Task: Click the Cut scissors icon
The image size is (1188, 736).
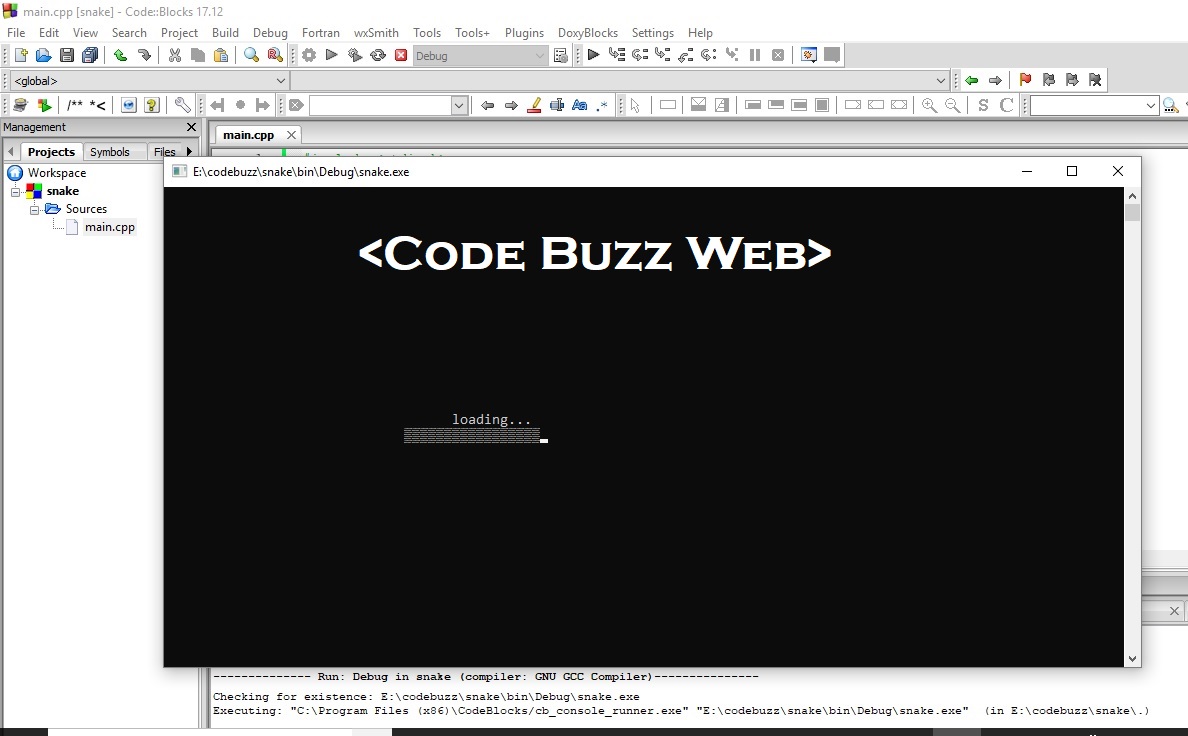Action: (175, 55)
